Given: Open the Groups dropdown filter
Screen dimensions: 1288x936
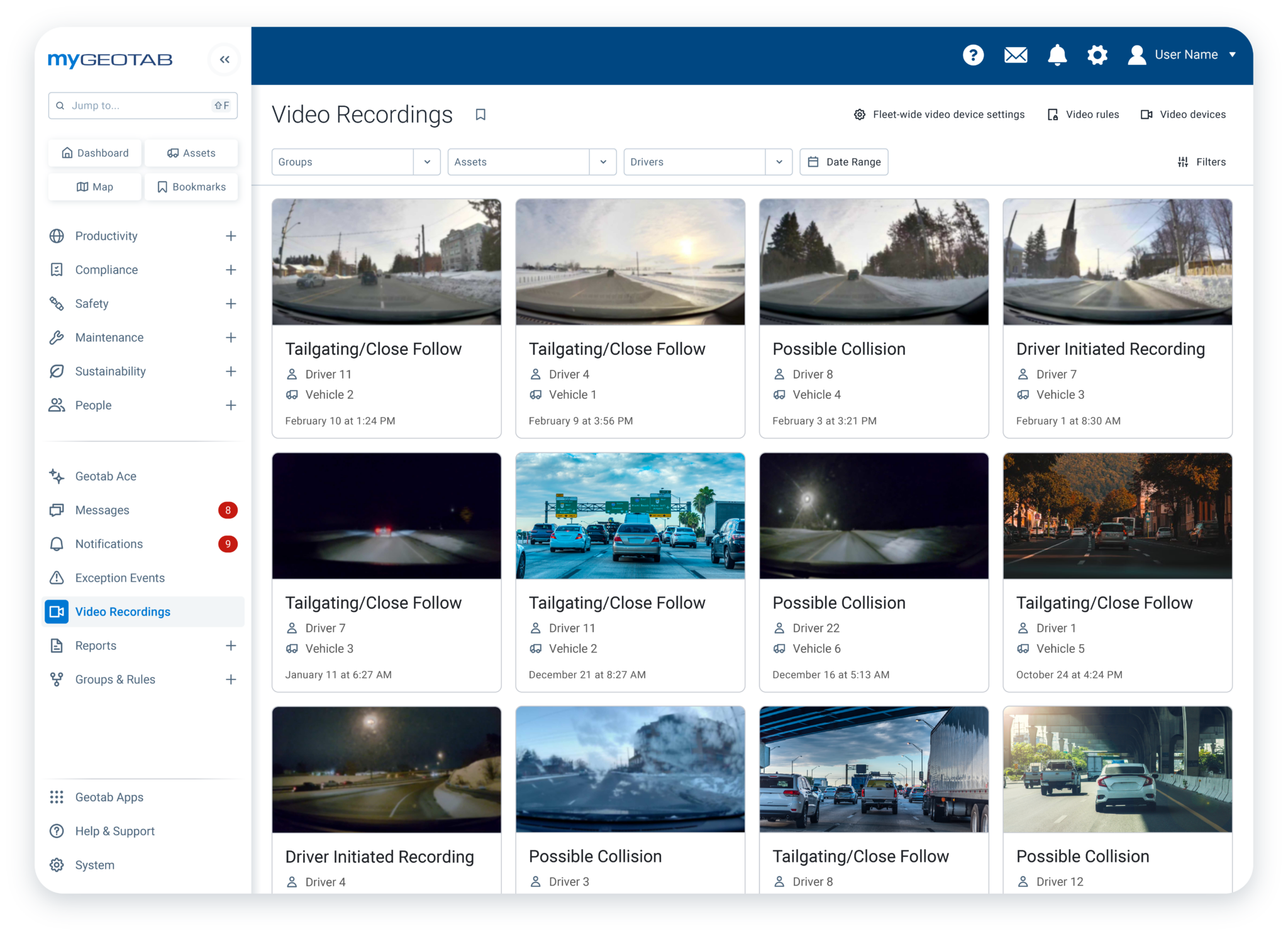Looking at the screenshot, I should pyautogui.click(x=356, y=162).
